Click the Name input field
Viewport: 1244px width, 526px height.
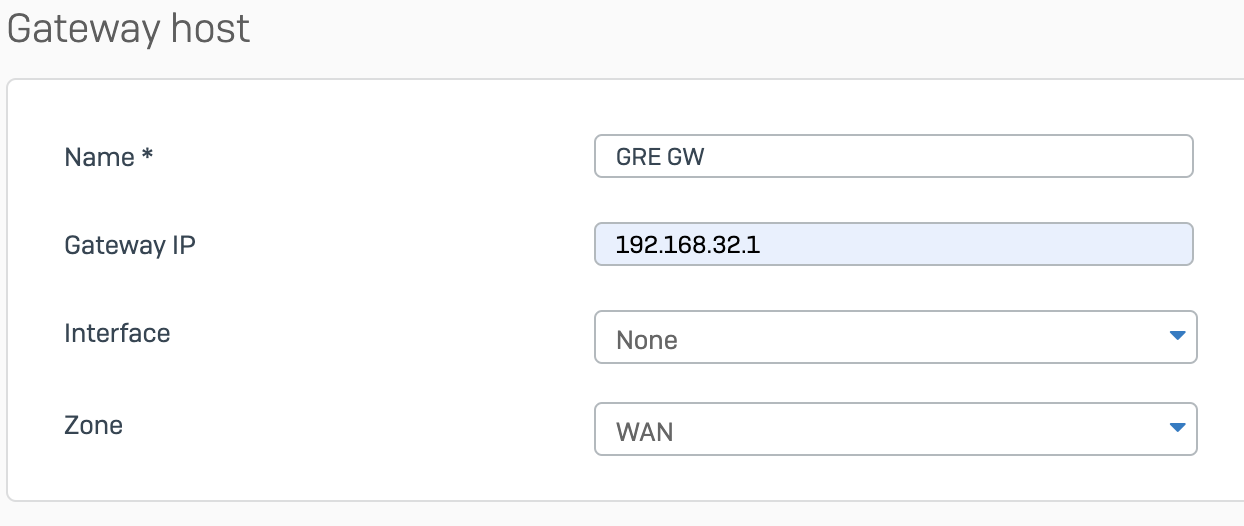pos(893,157)
